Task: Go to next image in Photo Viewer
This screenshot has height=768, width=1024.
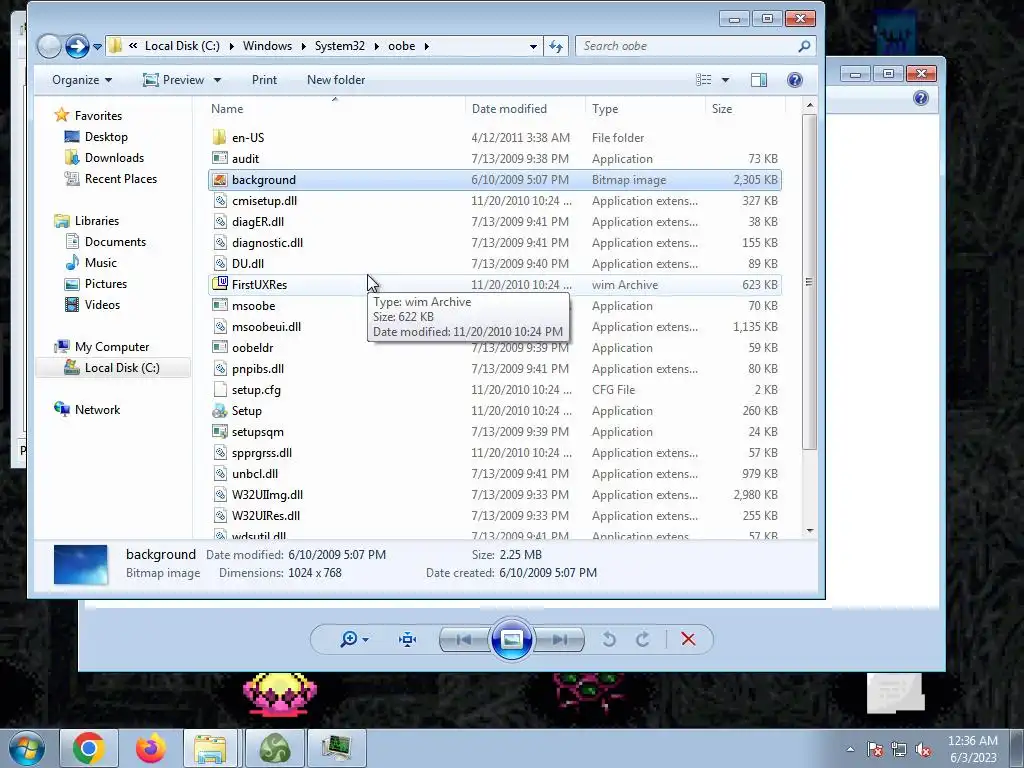Action: (560, 639)
